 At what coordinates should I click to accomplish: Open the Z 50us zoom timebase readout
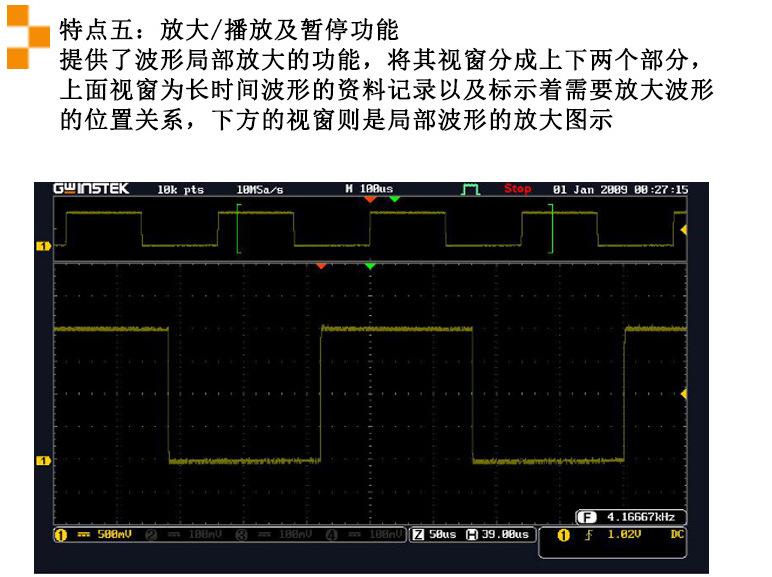(x=435, y=535)
